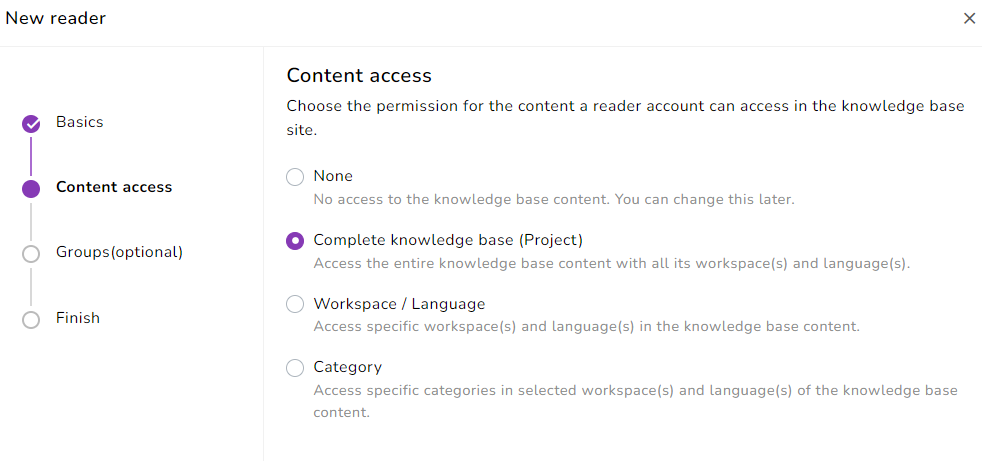Click the filled Content access step dot
This screenshot has height=461, width=982.
(x=31, y=189)
